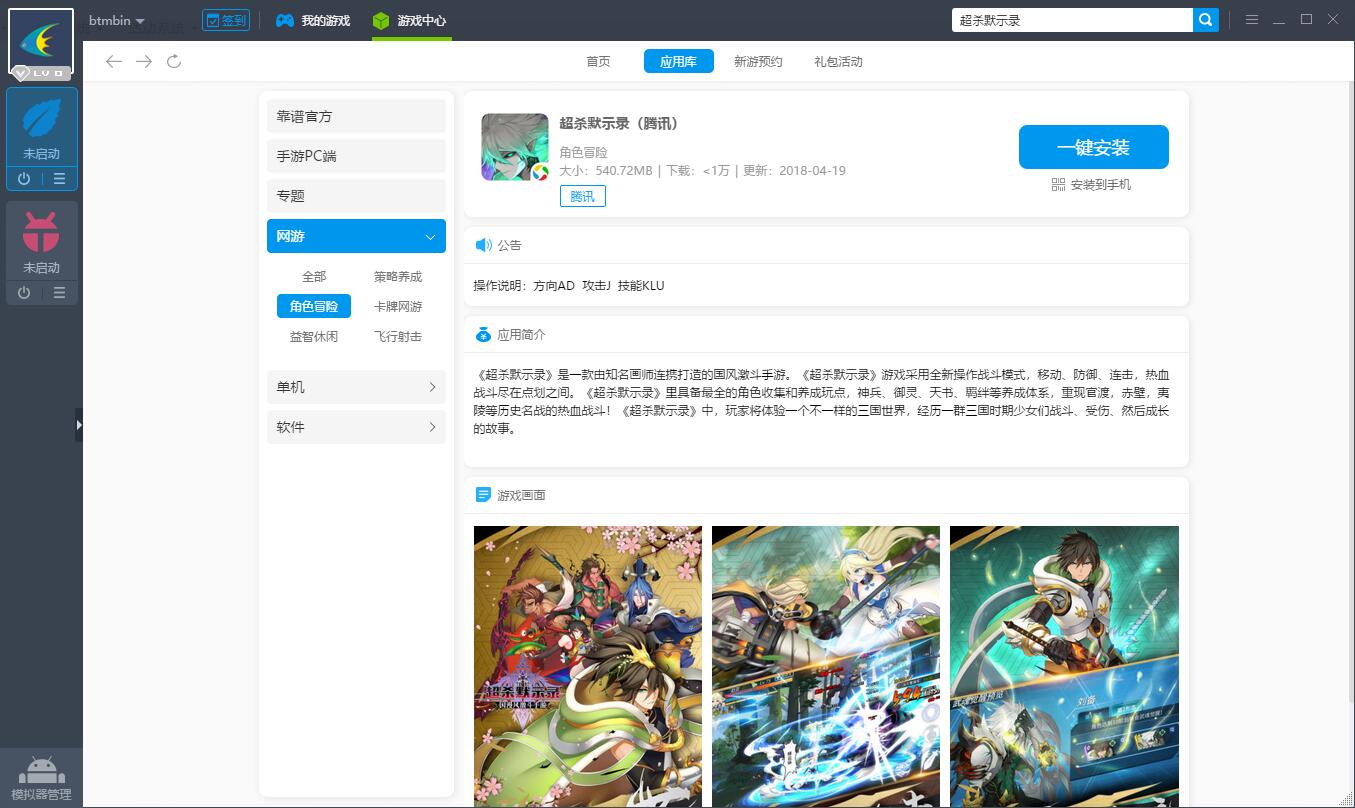Switch to 我的游戏 tab
Viewport: 1355px width, 808px height.
point(313,20)
